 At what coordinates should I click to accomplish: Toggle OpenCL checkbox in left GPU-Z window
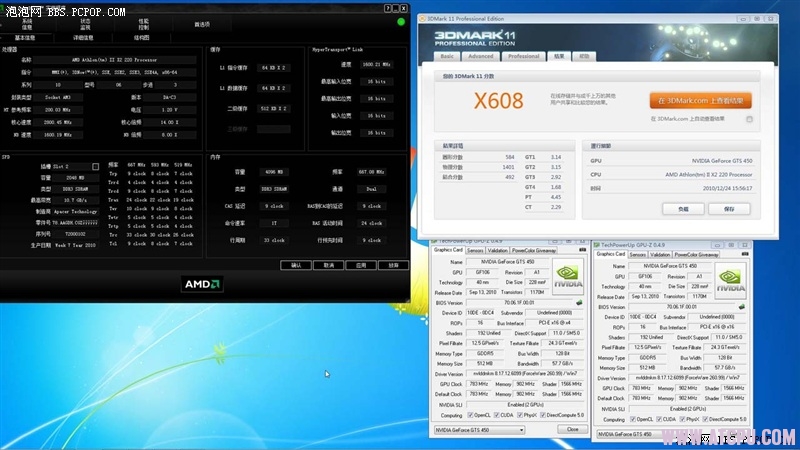pos(470,415)
